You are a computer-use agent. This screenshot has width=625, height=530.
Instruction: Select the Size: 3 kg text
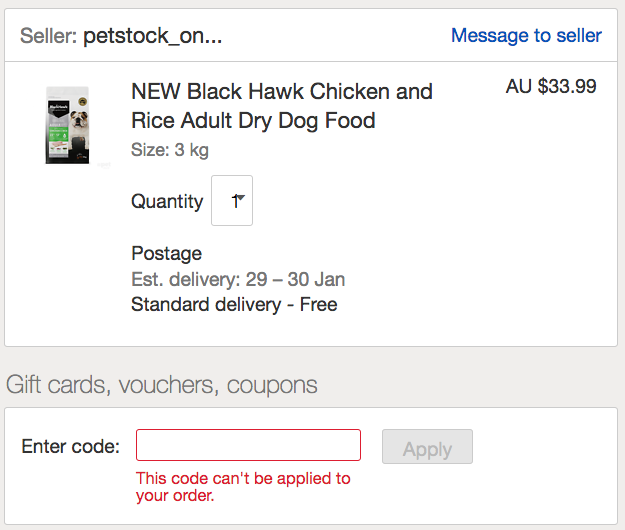169,150
